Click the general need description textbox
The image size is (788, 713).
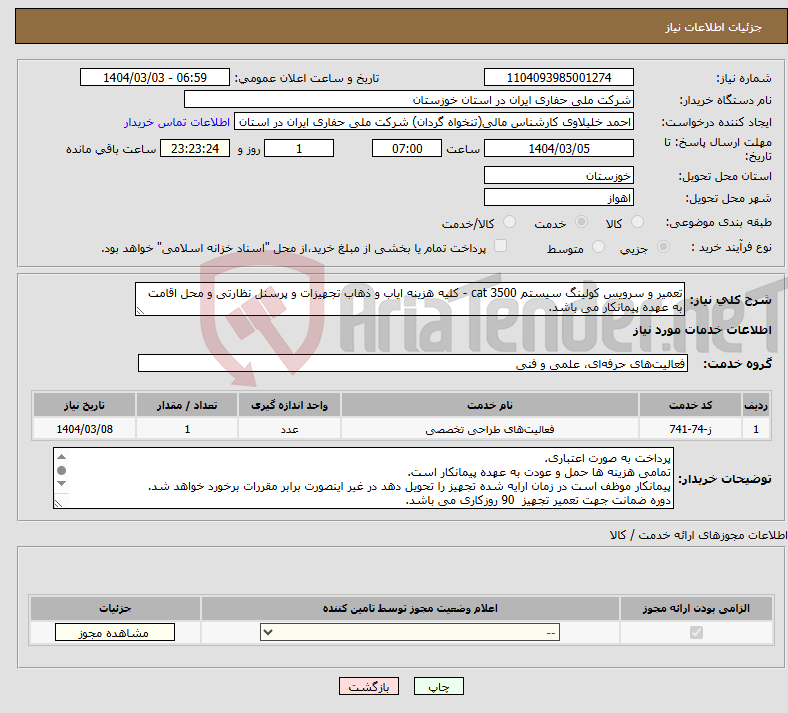(x=410, y=299)
